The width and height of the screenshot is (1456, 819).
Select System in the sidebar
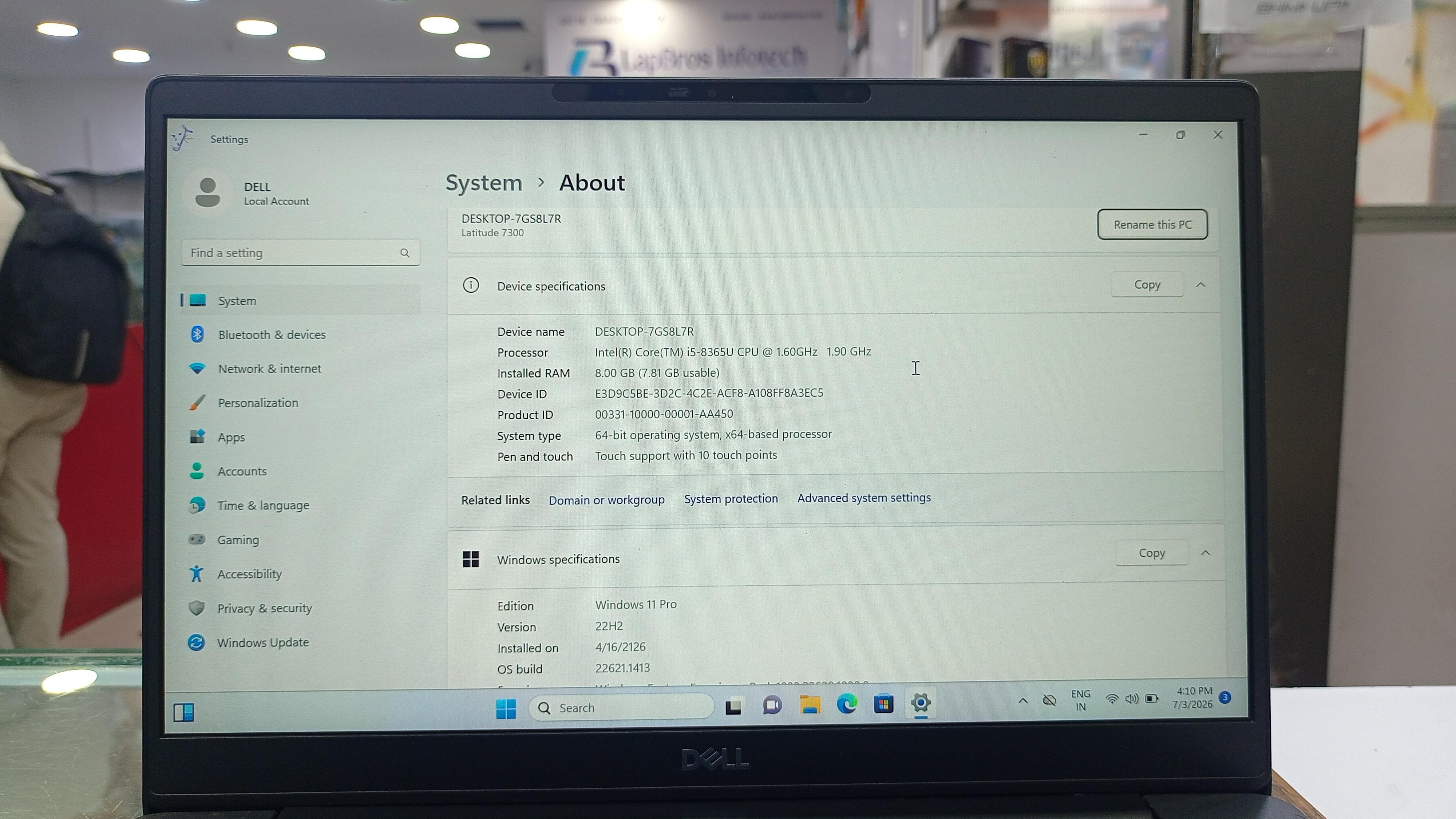tap(300, 300)
